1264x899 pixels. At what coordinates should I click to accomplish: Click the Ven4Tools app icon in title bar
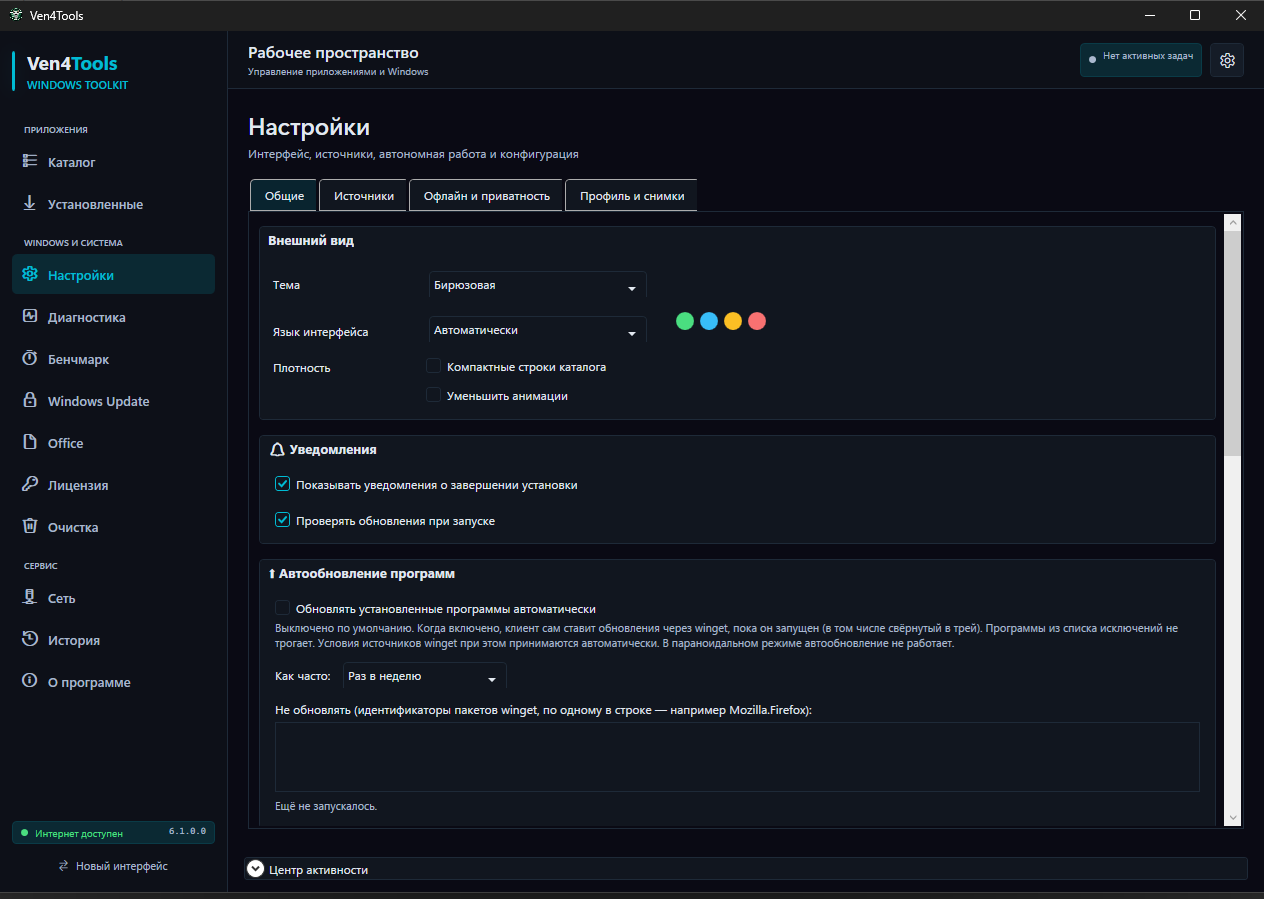click(15, 15)
